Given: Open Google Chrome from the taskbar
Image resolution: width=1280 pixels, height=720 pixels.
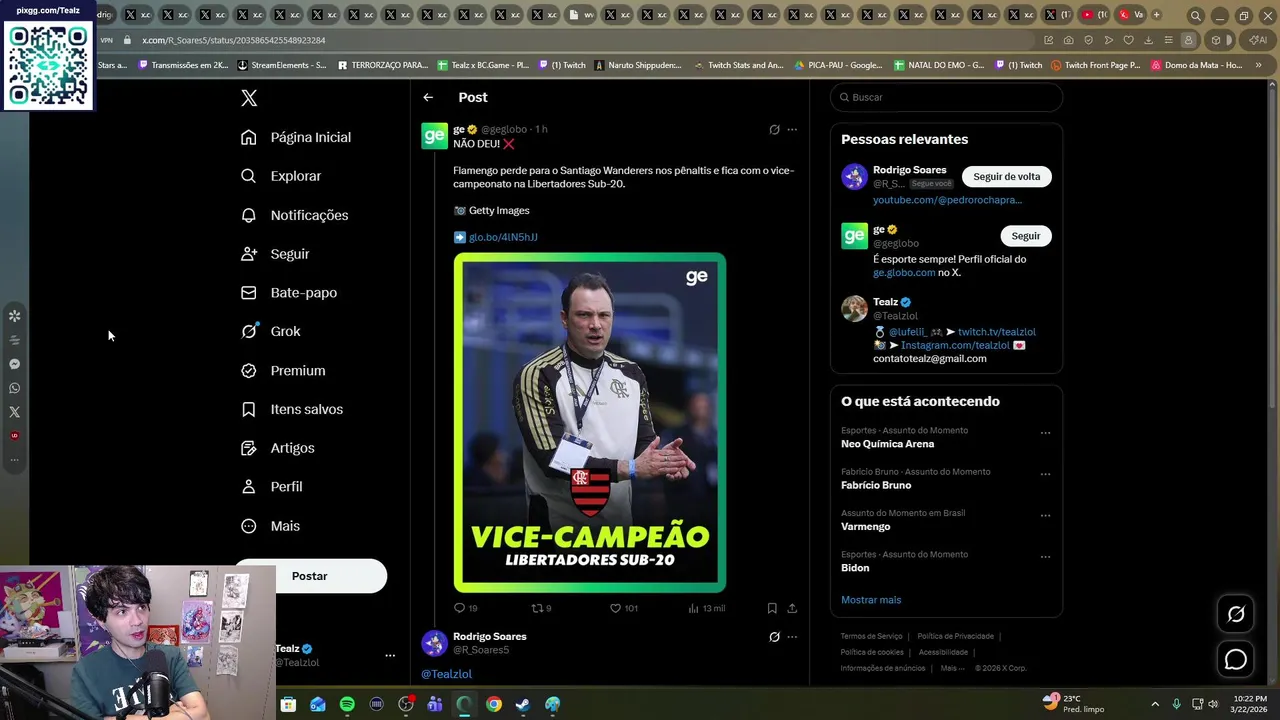Looking at the screenshot, I should point(494,704).
